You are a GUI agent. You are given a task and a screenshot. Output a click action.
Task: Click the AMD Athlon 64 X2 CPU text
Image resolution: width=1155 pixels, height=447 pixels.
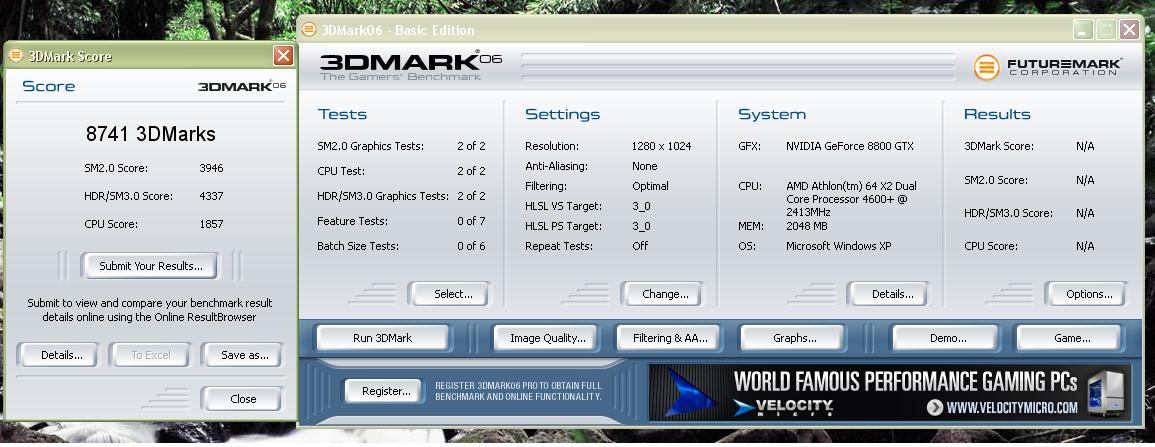[852, 199]
